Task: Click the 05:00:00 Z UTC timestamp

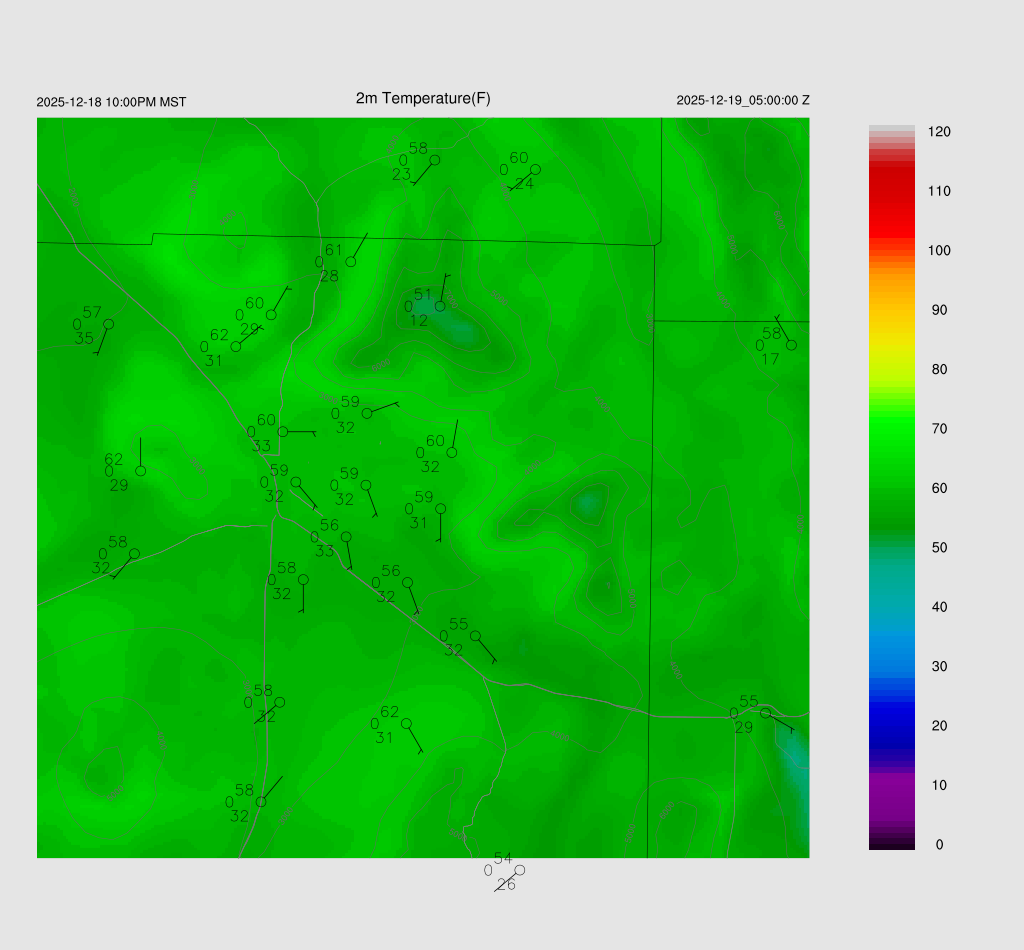Action: pos(743,100)
